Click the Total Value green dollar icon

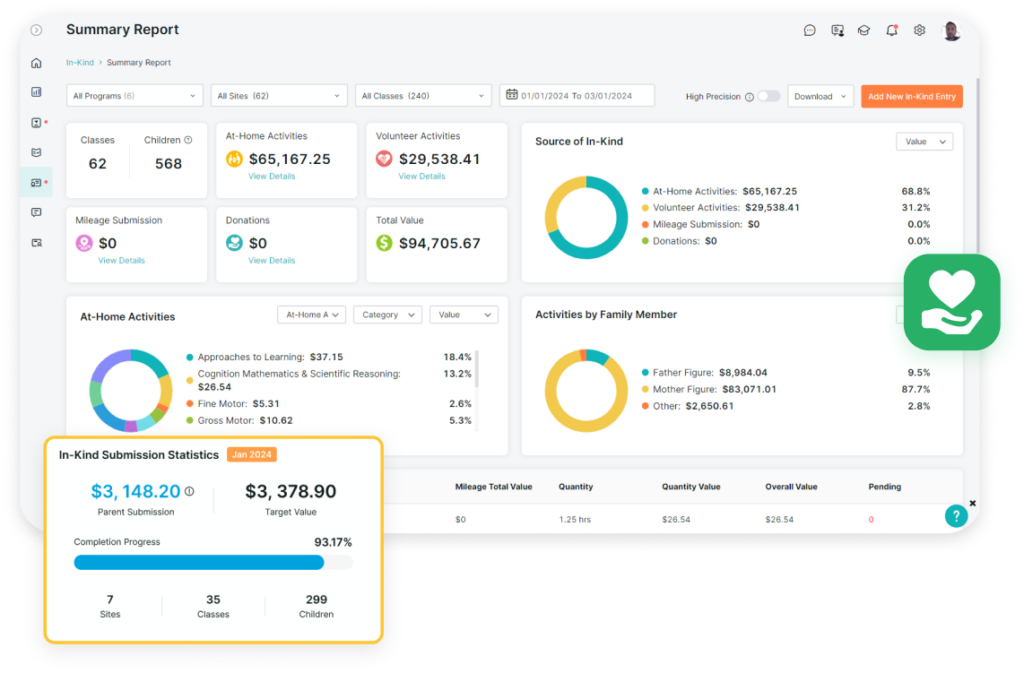(x=384, y=243)
